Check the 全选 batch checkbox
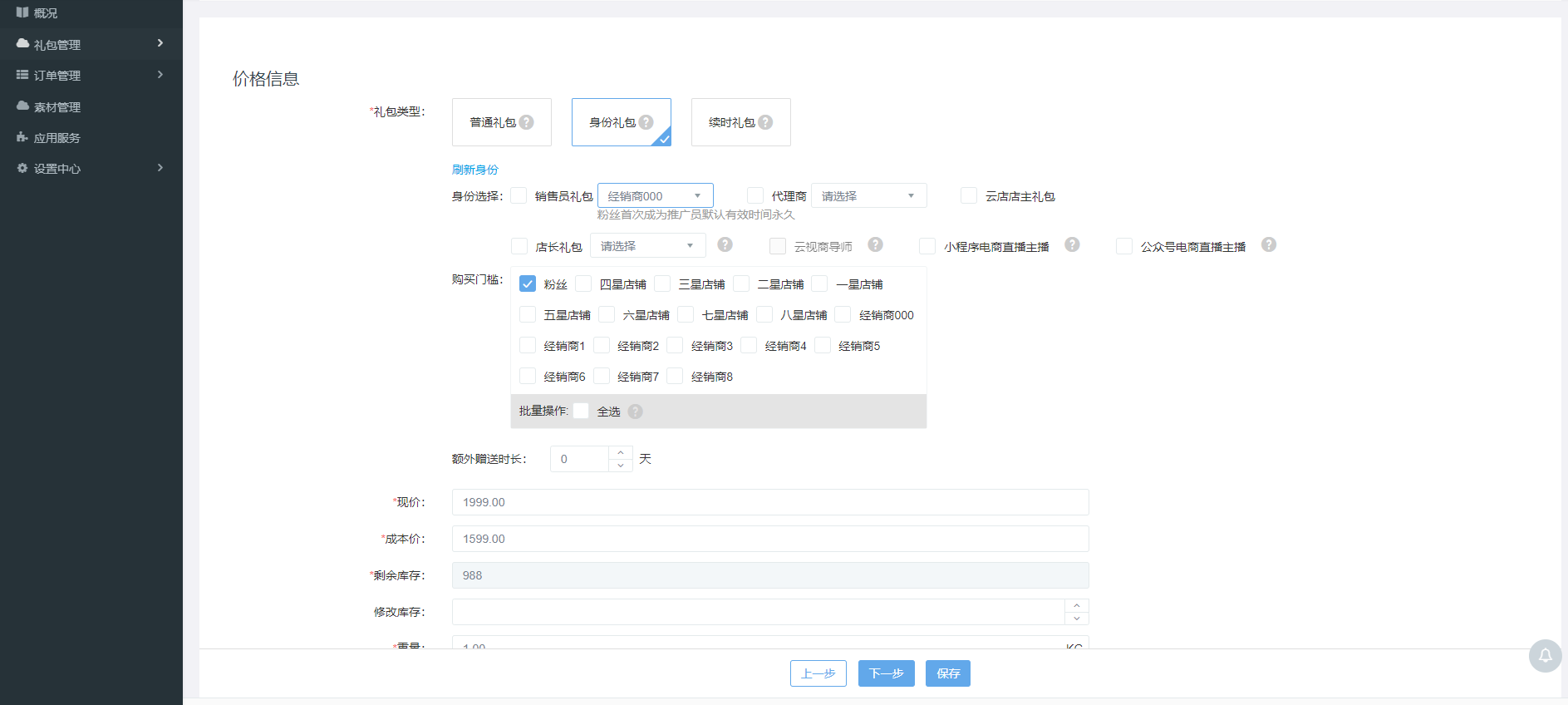 pyautogui.click(x=581, y=411)
